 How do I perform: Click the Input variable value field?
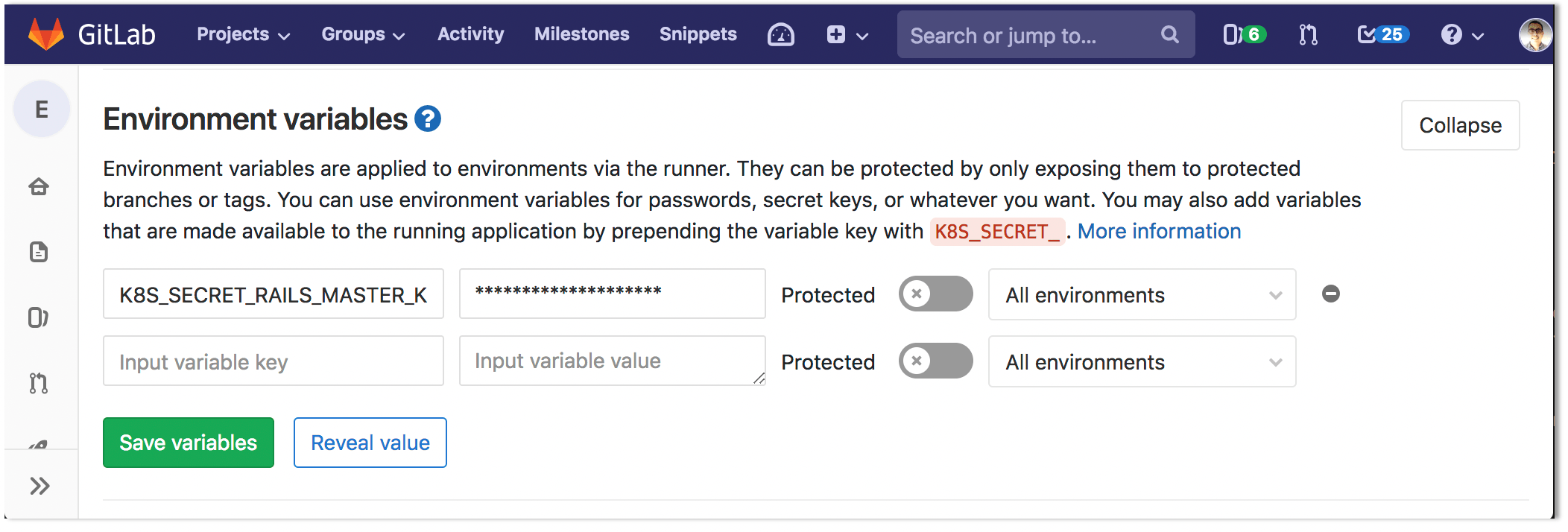pos(613,361)
